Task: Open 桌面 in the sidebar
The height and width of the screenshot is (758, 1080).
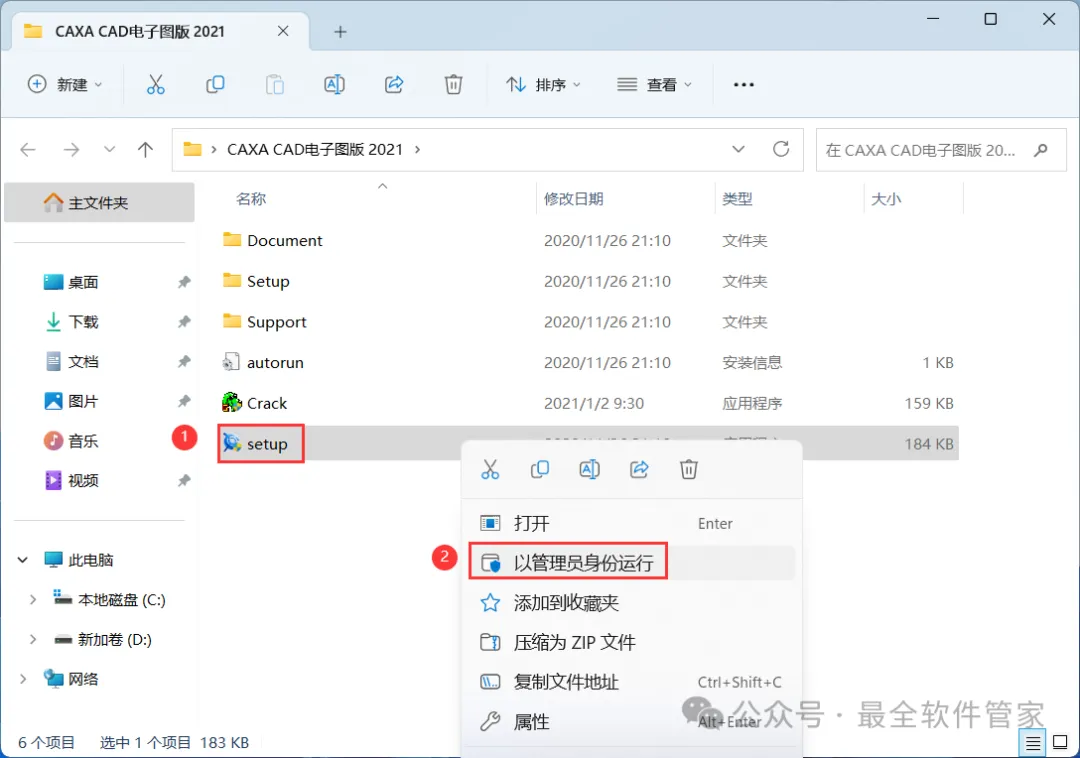Action: coord(83,282)
